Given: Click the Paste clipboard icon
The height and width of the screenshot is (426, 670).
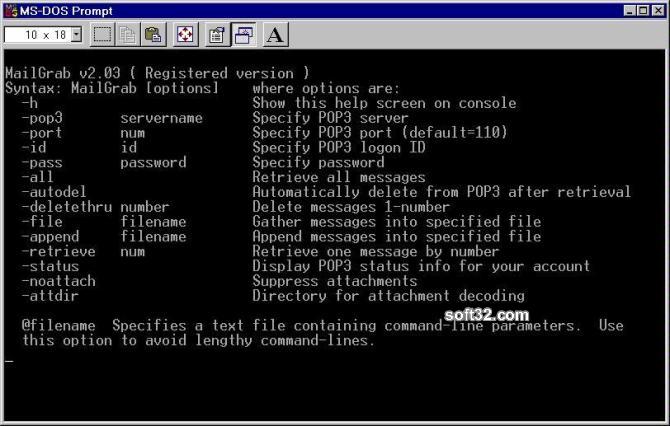Looking at the screenshot, I should (153, 35).
